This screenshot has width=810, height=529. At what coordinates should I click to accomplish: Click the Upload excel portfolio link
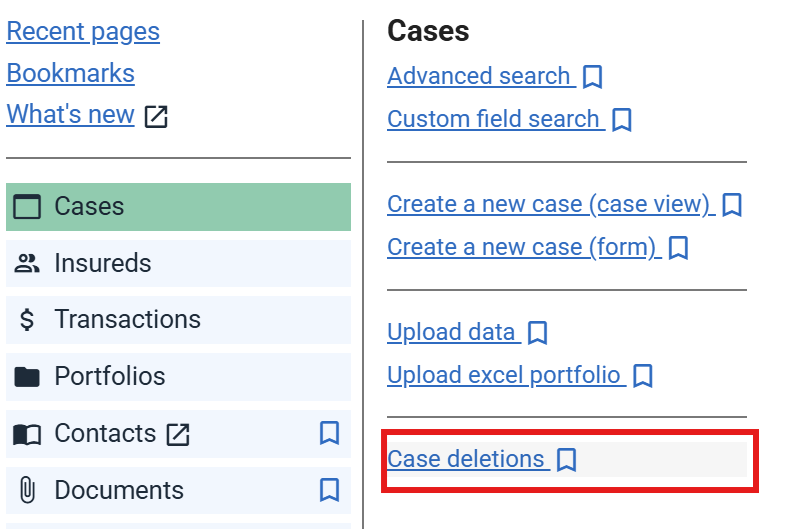(505, 375)
